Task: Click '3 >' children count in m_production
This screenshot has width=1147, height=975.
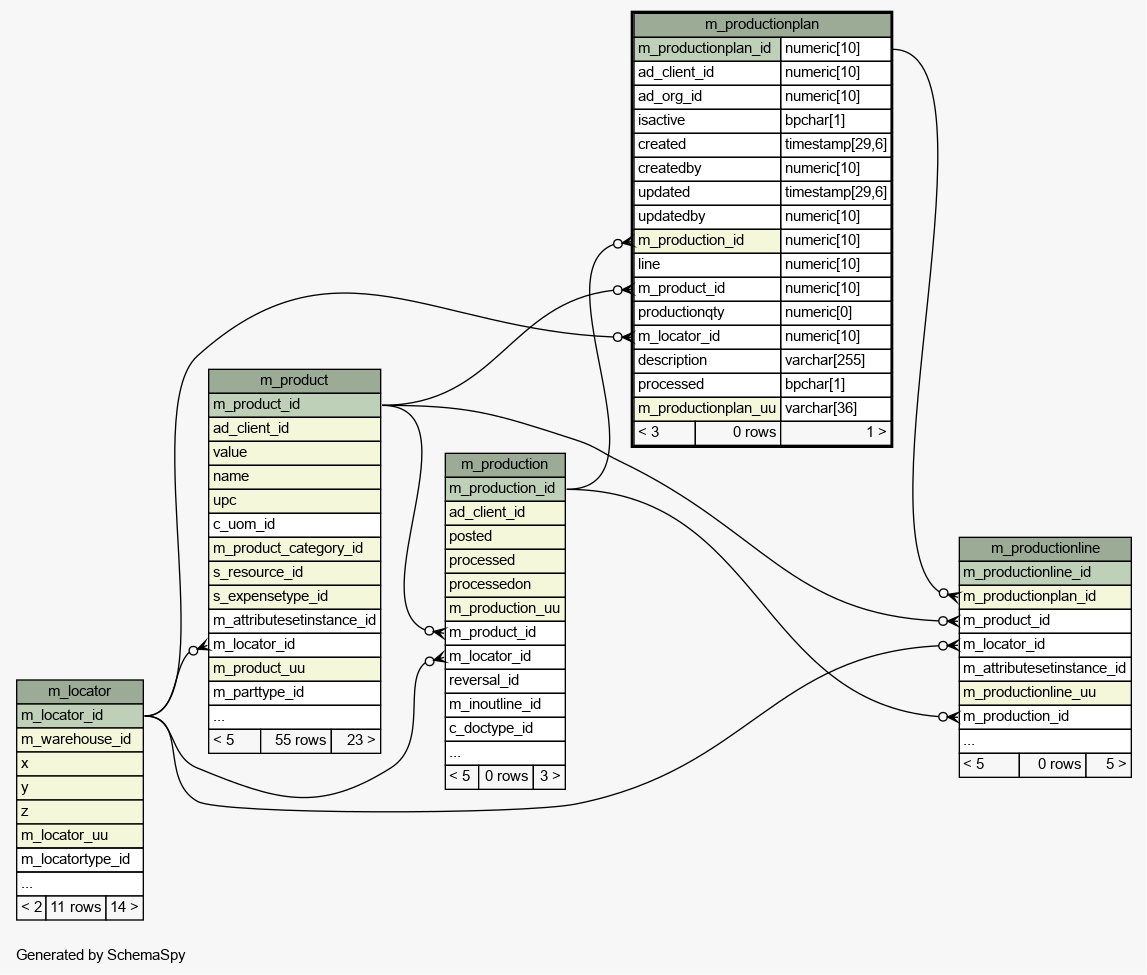Action: [549, 777]
